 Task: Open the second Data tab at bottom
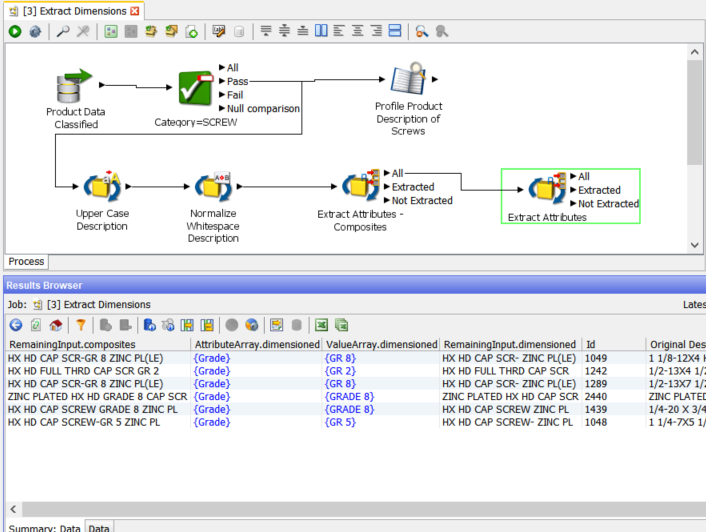(98, 527)
